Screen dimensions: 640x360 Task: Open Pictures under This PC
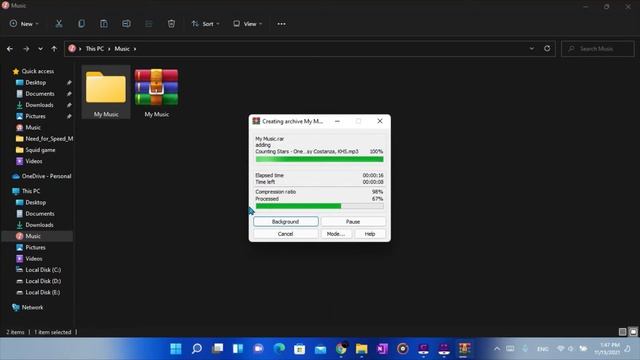point(36,247)
